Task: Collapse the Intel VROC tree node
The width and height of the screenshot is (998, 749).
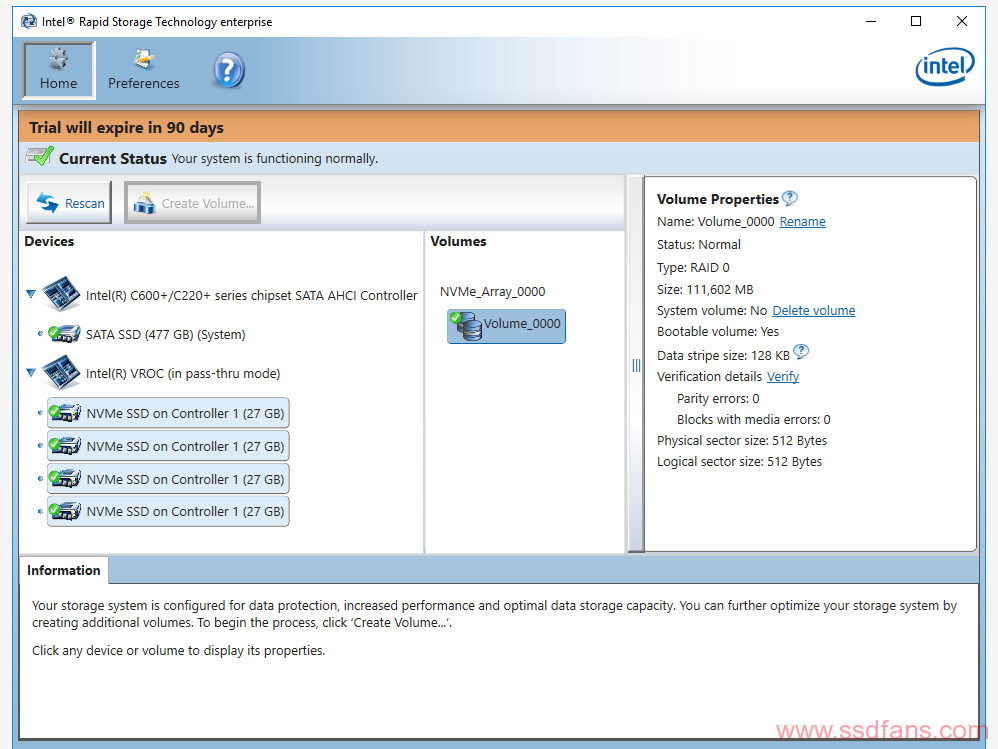Action: pyautogui.click(x=31, y=372)
